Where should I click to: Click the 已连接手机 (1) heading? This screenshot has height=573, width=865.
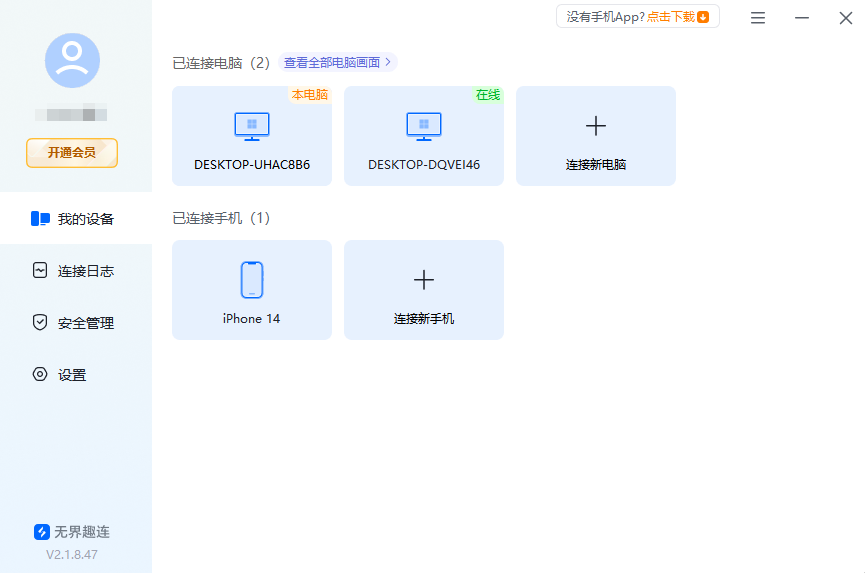221,218
